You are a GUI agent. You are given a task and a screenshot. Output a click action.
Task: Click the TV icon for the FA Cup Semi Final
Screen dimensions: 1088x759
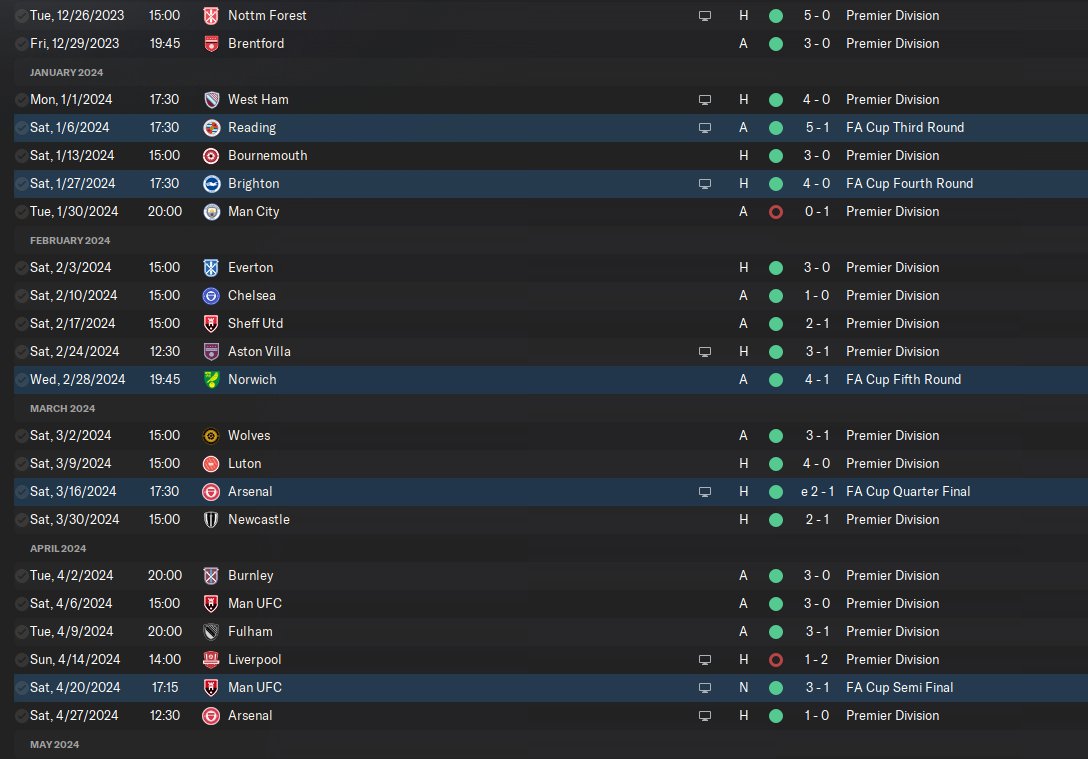(704, 688)
